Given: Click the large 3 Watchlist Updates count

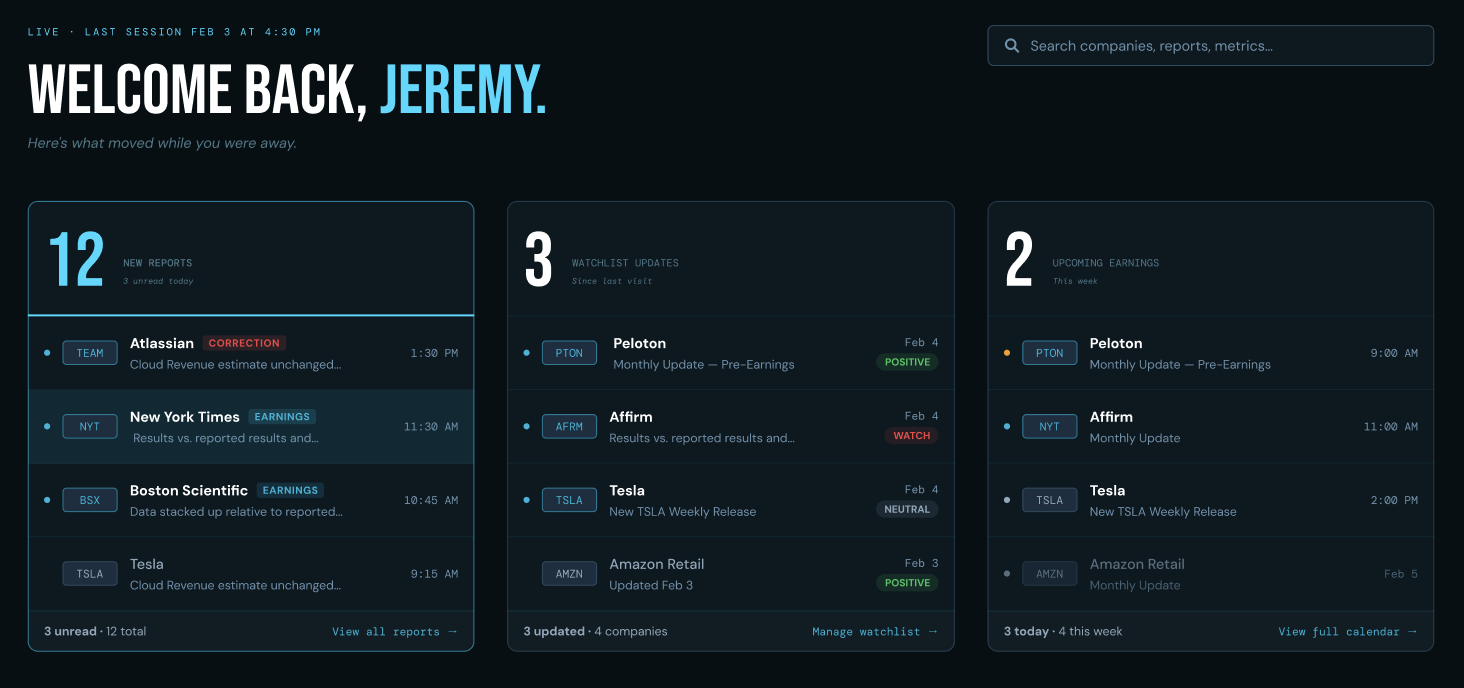Looking at the screenshot, I should coord(539,260).
